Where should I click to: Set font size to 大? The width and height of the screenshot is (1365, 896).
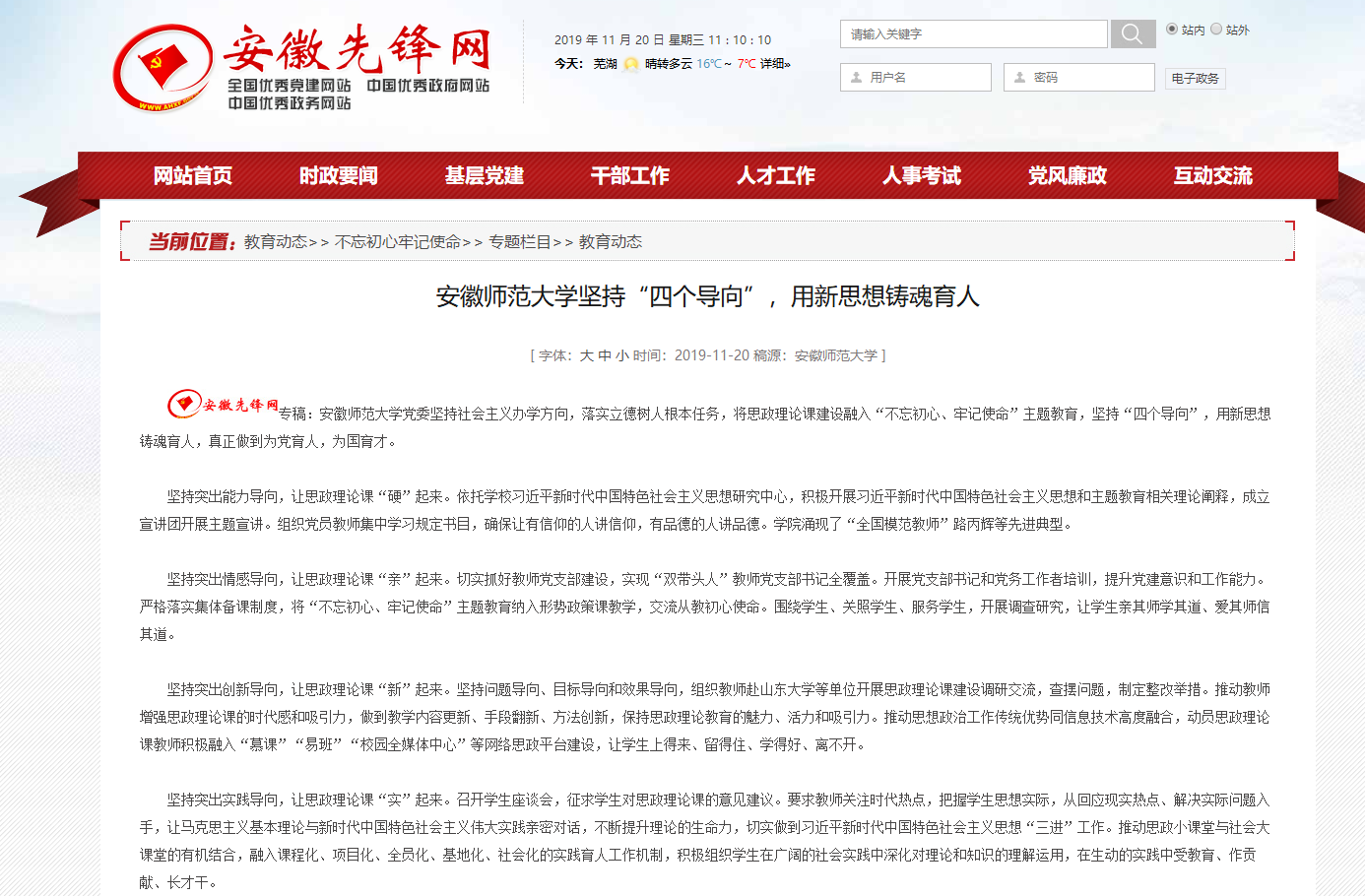[x=586, y=355]
